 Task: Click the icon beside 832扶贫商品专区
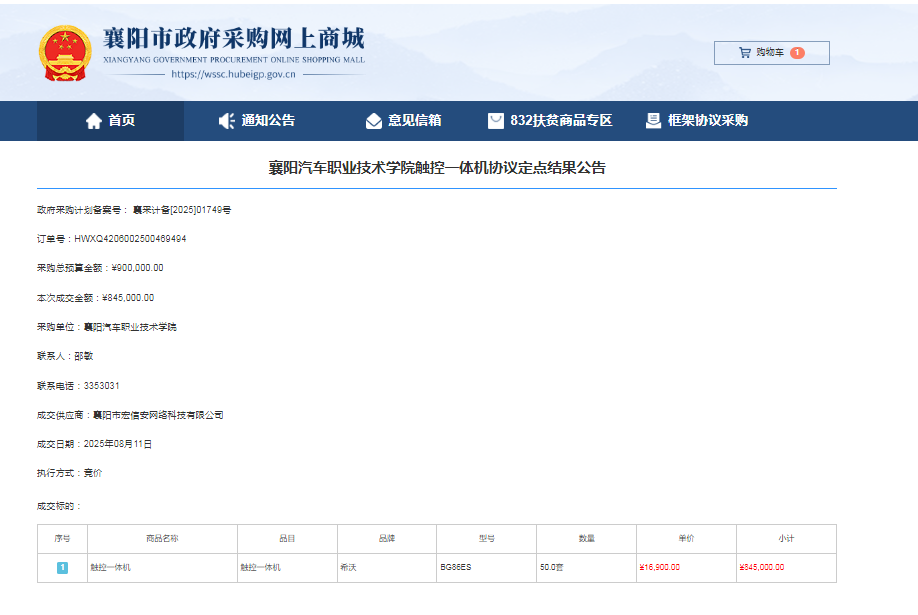pyautogui.click(x=496, y=121)
